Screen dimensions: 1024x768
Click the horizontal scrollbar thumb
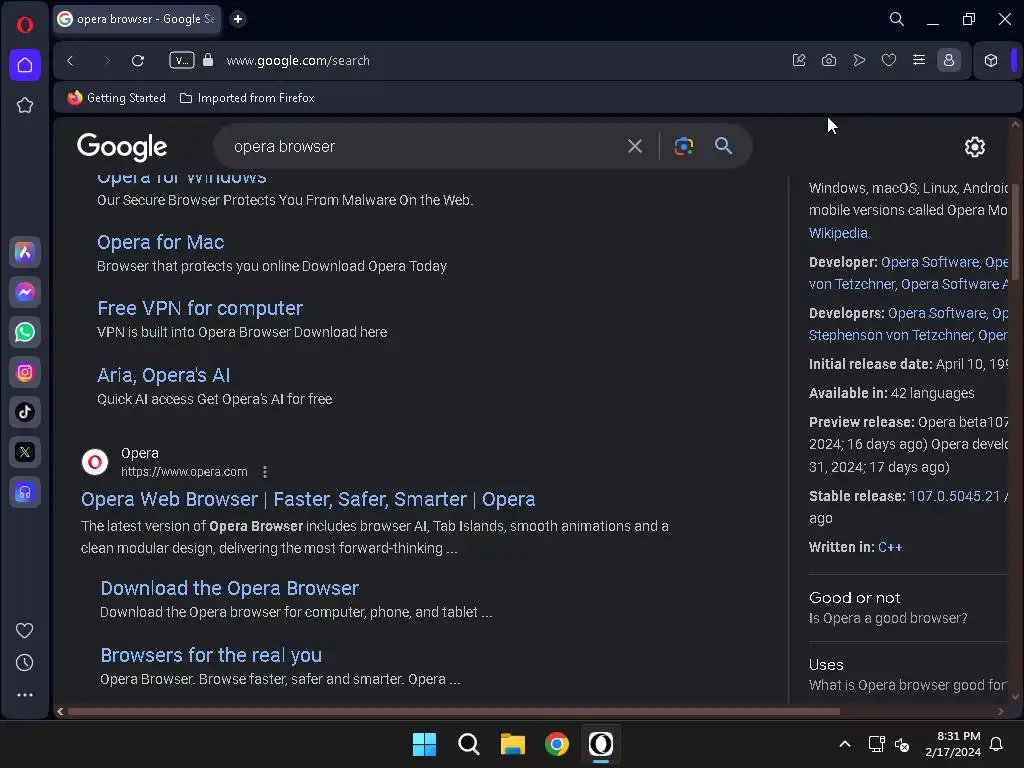tap(454, 711)
